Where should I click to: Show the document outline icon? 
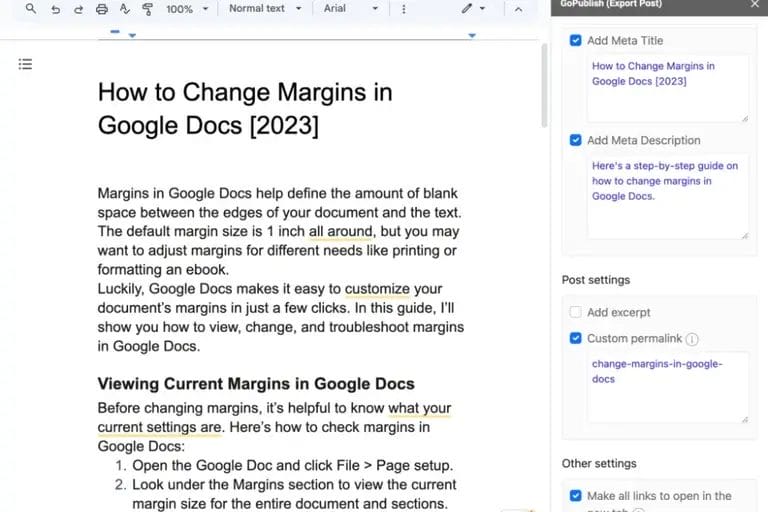pos(25,64)
